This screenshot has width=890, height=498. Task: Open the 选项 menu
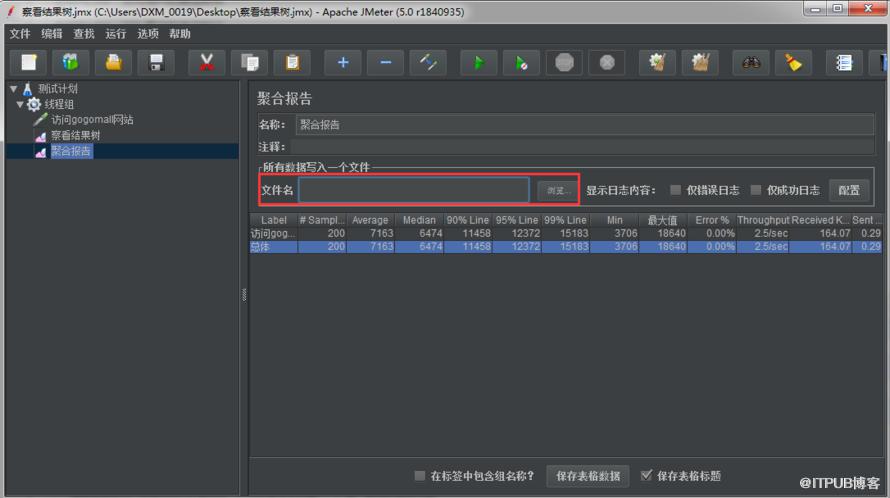tap(148, 34)
